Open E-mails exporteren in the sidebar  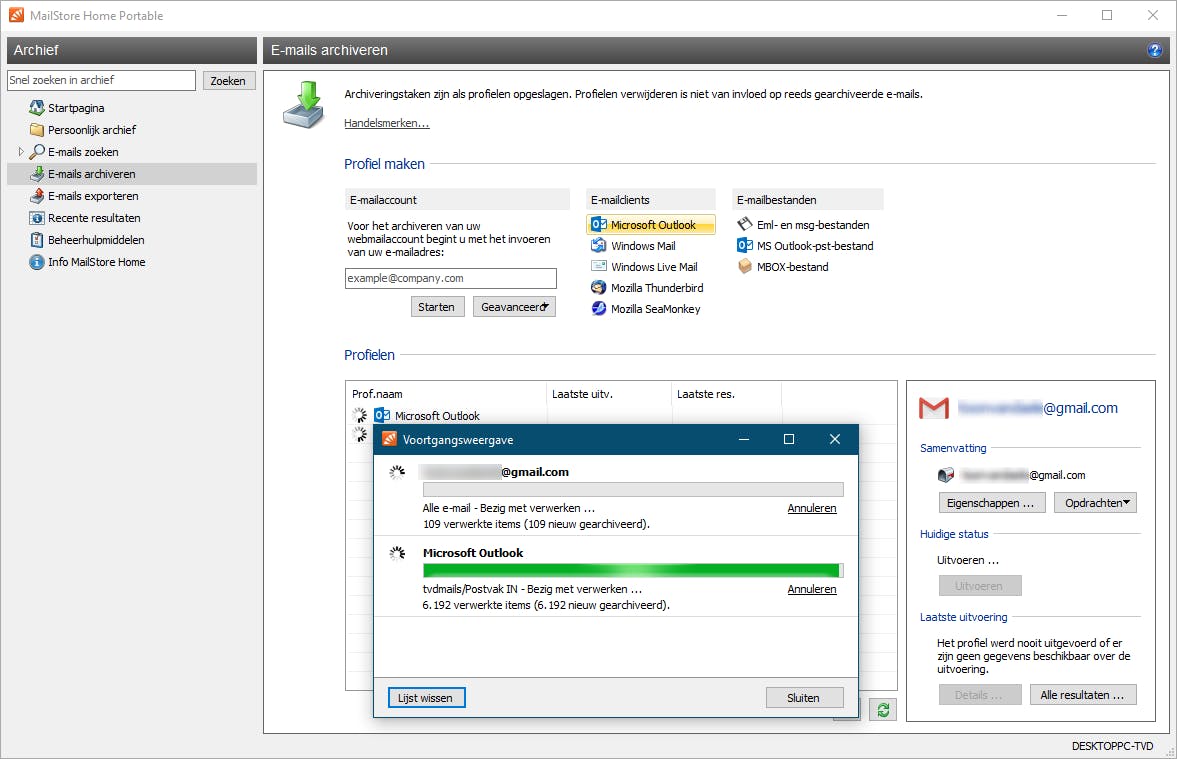pos(93,196)
